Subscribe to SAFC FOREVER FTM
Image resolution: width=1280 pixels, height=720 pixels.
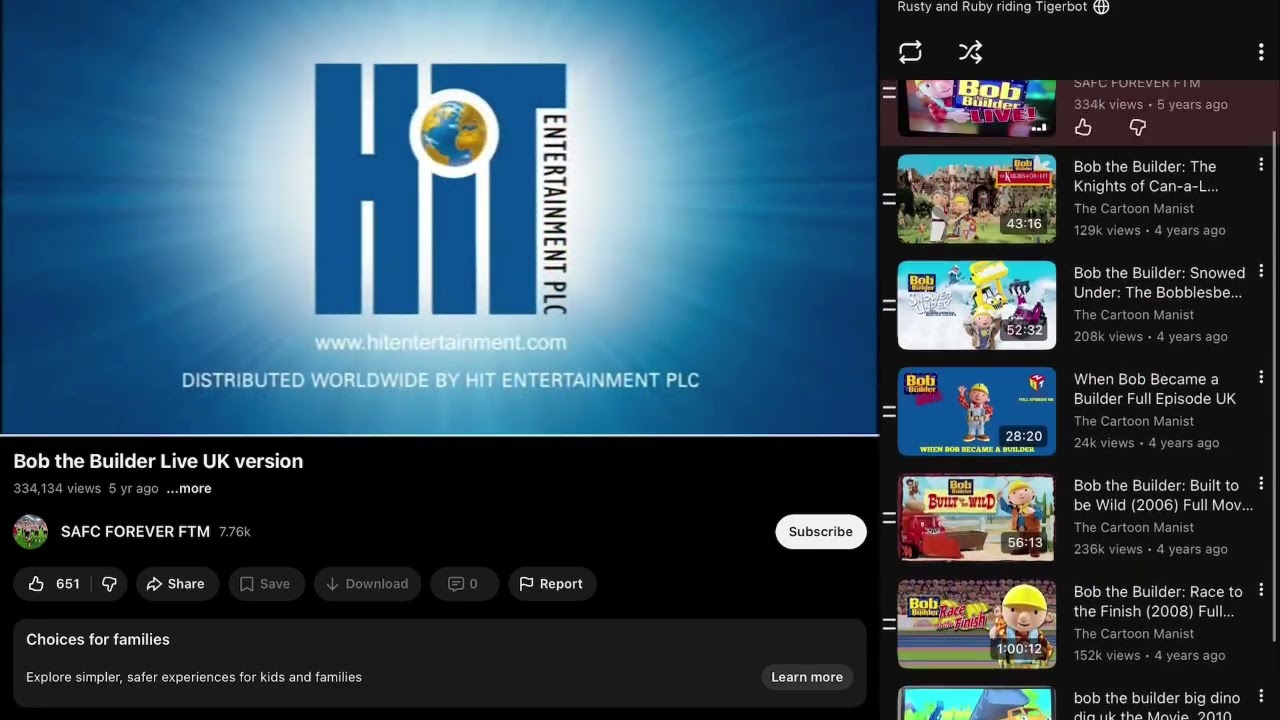(x=821, y=532)
